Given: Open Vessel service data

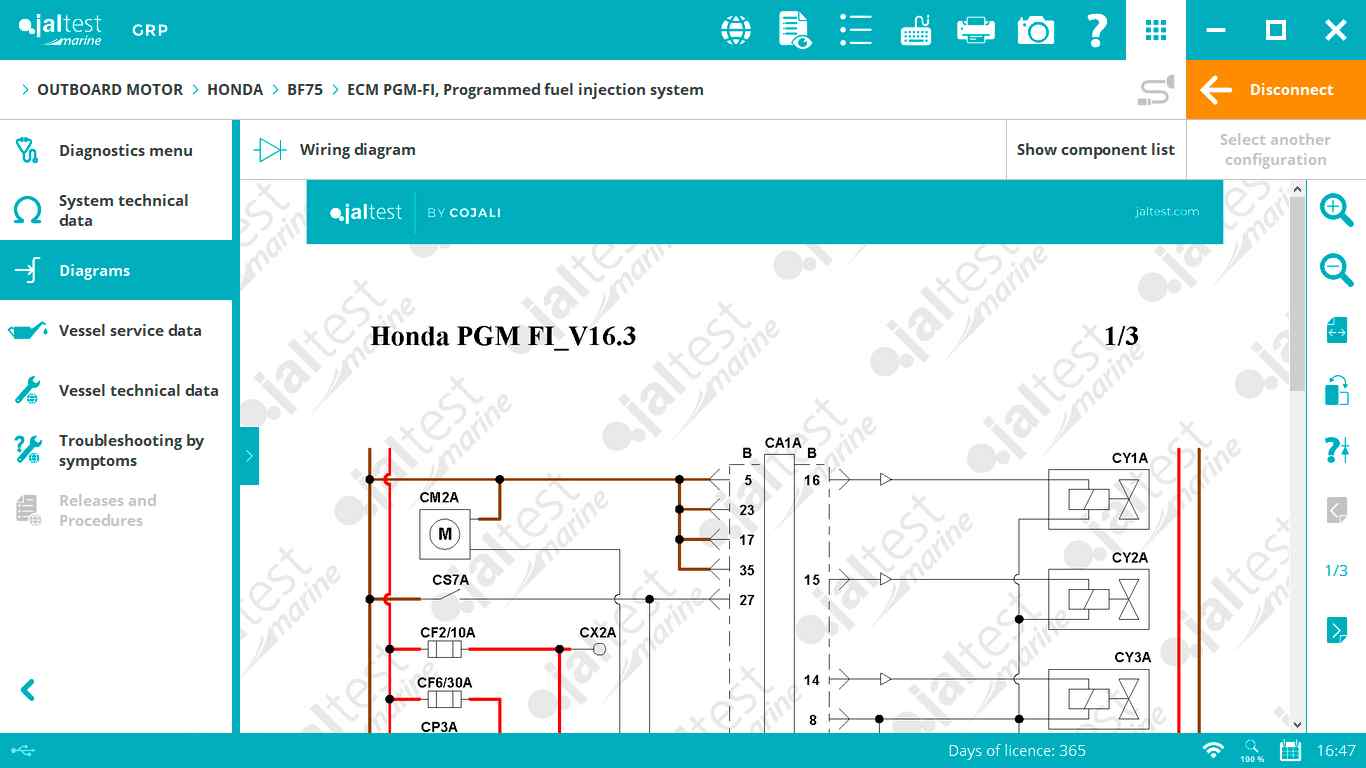Looking at the screenshot, I should [x=116, y=330].
